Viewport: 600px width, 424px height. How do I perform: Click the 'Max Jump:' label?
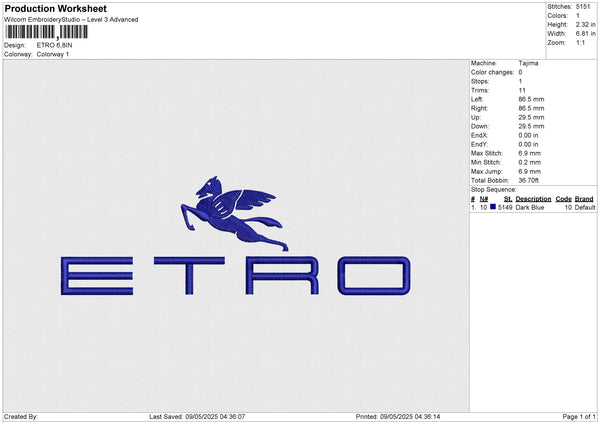click(487, 171)
